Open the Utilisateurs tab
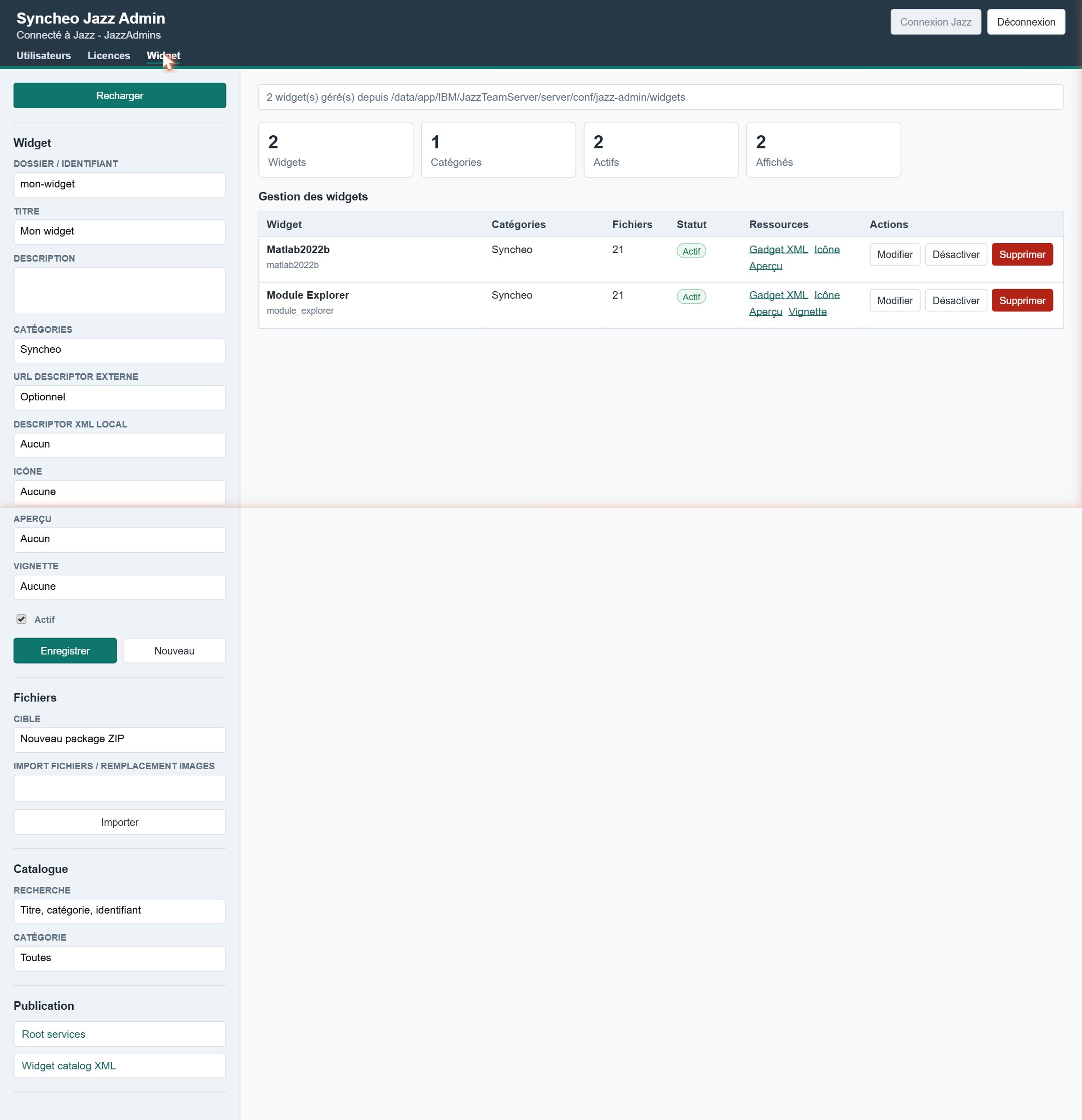 point(44,56)
